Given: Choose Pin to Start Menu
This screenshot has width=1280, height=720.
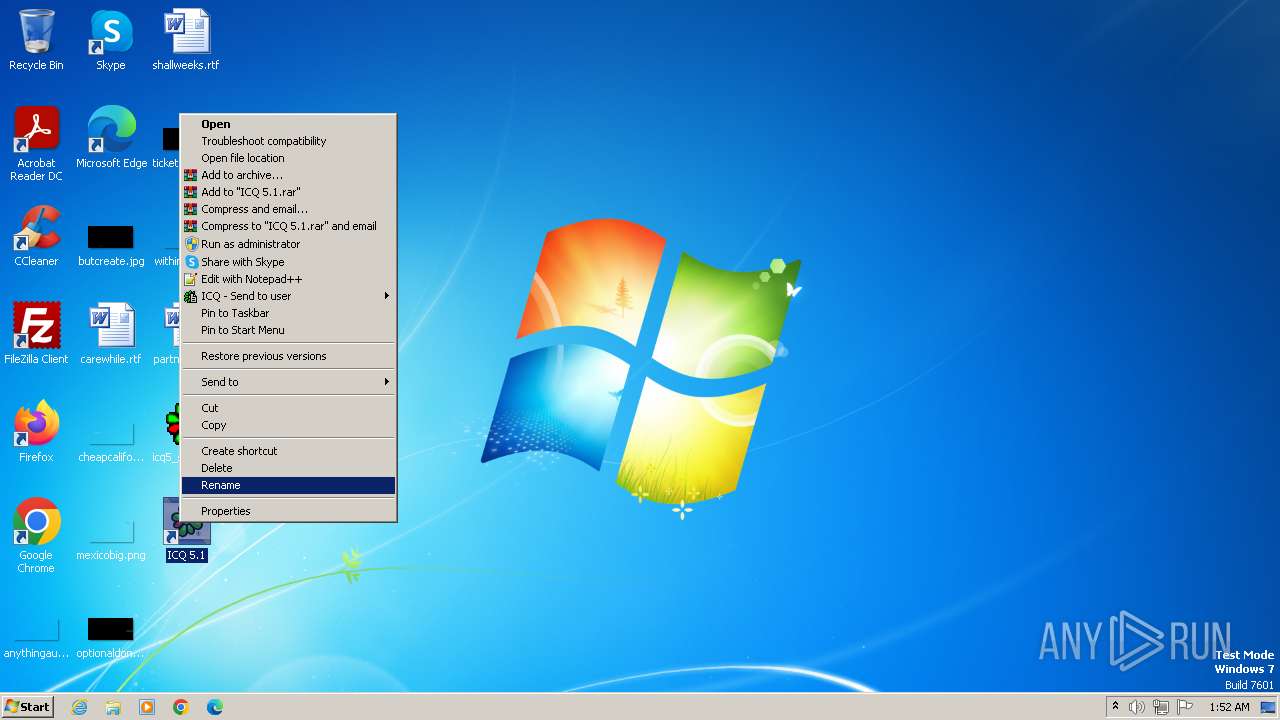Looking at the screenshot, I should pos(288,330).
